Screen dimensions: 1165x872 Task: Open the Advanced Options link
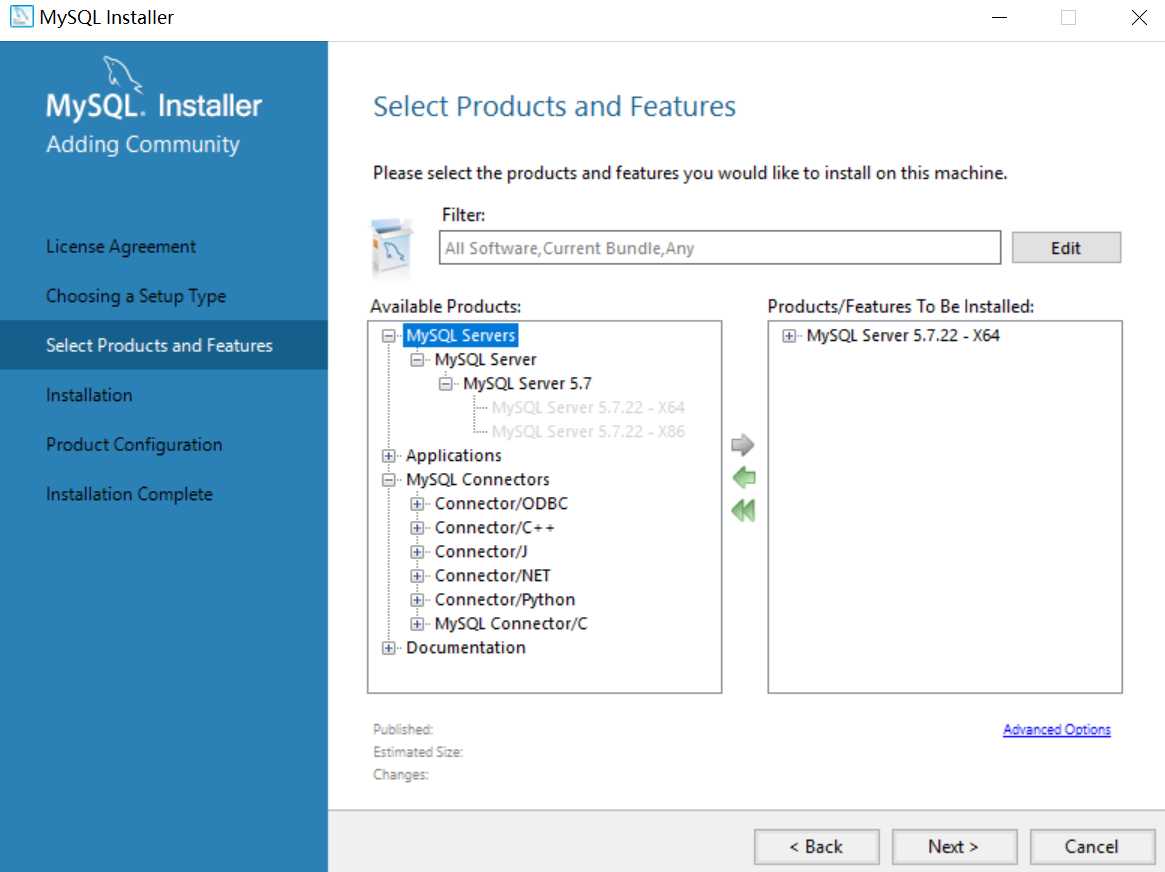1057,729
